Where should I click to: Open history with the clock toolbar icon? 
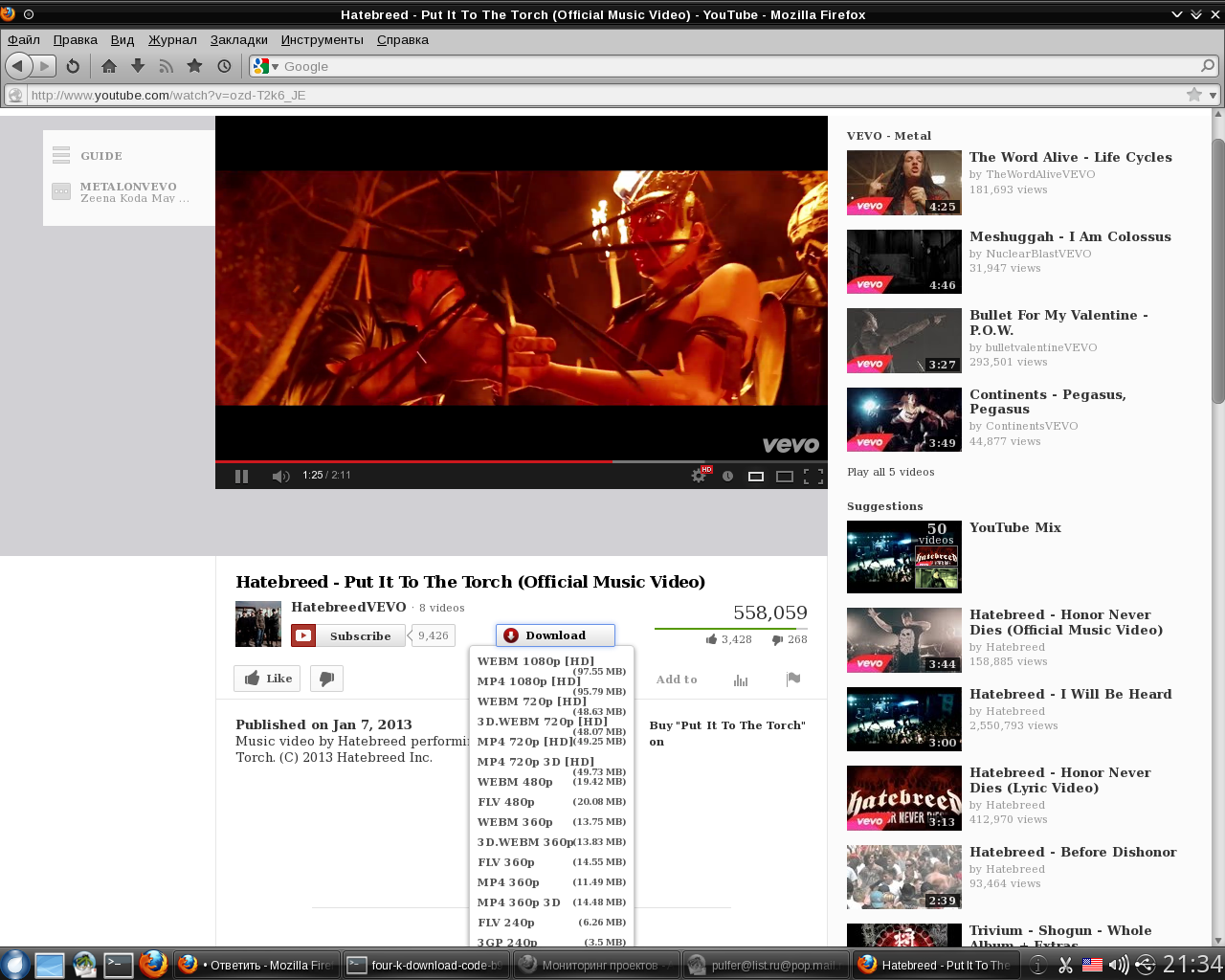(x=224, y=66)
